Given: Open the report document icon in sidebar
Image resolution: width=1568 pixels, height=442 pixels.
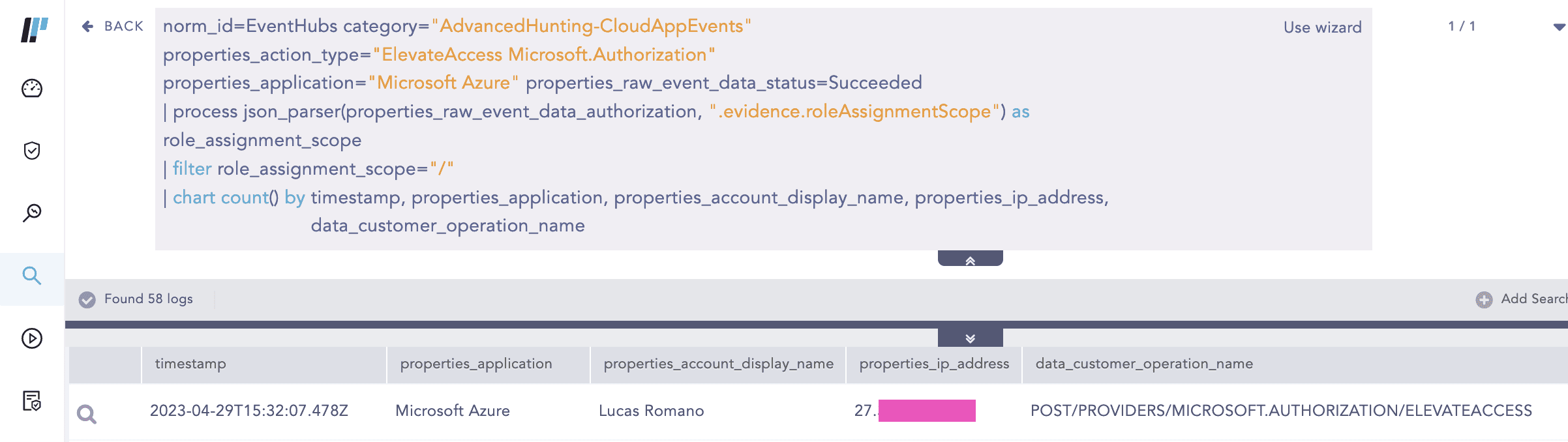Looking at the screenshot, I should click(x=32, y=401).
